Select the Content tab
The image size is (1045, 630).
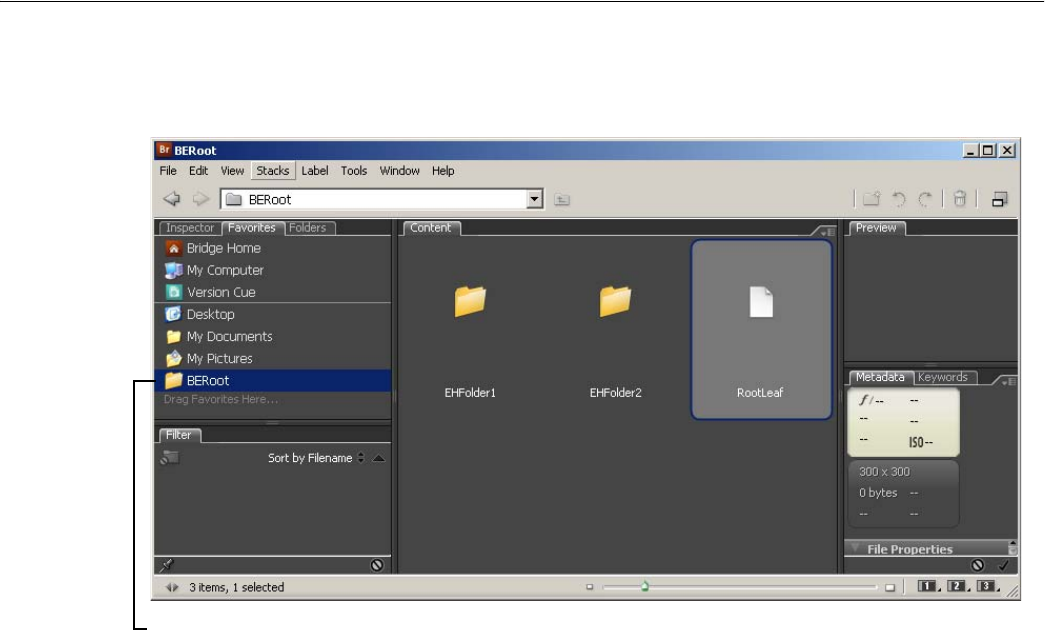(x=431, y=228)
